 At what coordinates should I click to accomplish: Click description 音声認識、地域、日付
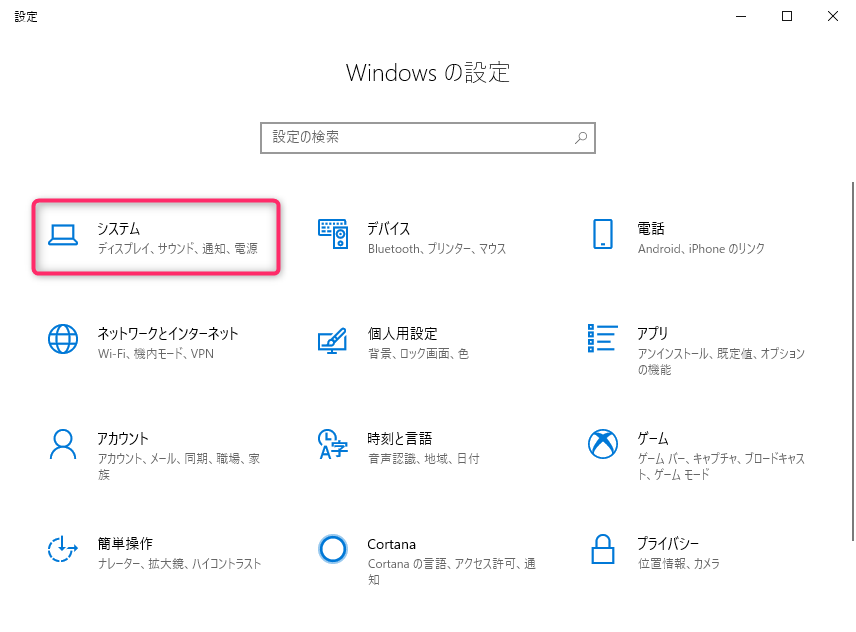click(424, 458)
